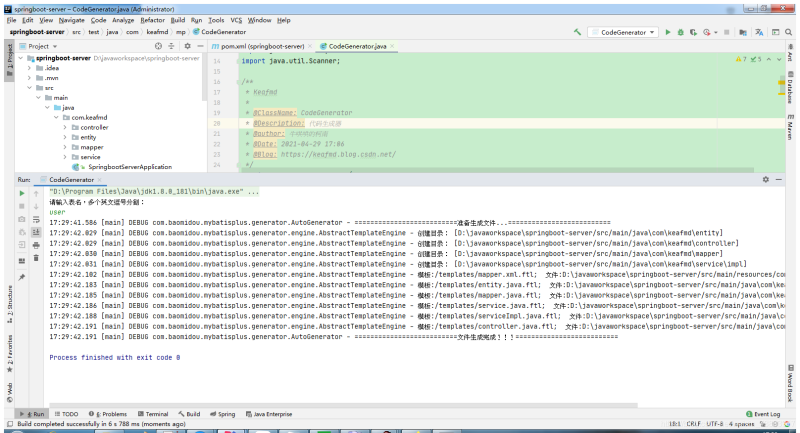Viewport: 800px width, 433px height.
Task: Open the TODO tool window
Action: point(66,414)
